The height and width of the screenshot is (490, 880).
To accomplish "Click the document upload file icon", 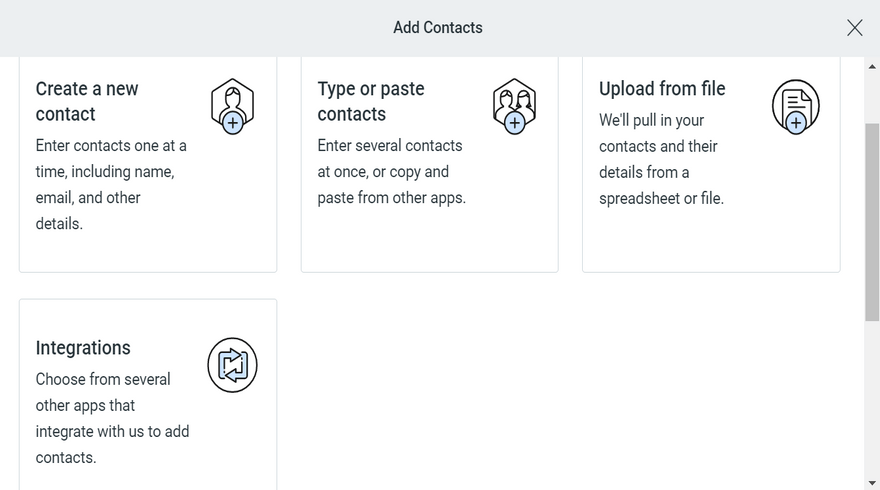I will 795,106.
